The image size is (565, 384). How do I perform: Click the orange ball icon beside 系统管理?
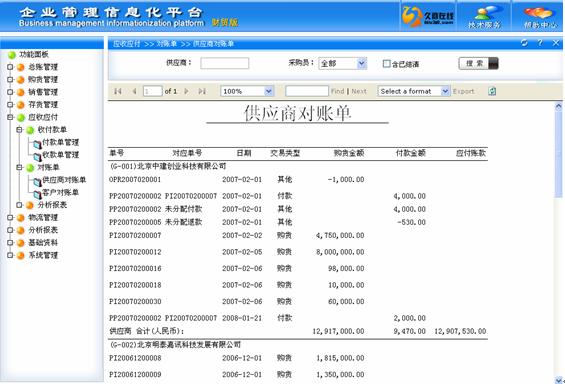pos(21,256)
